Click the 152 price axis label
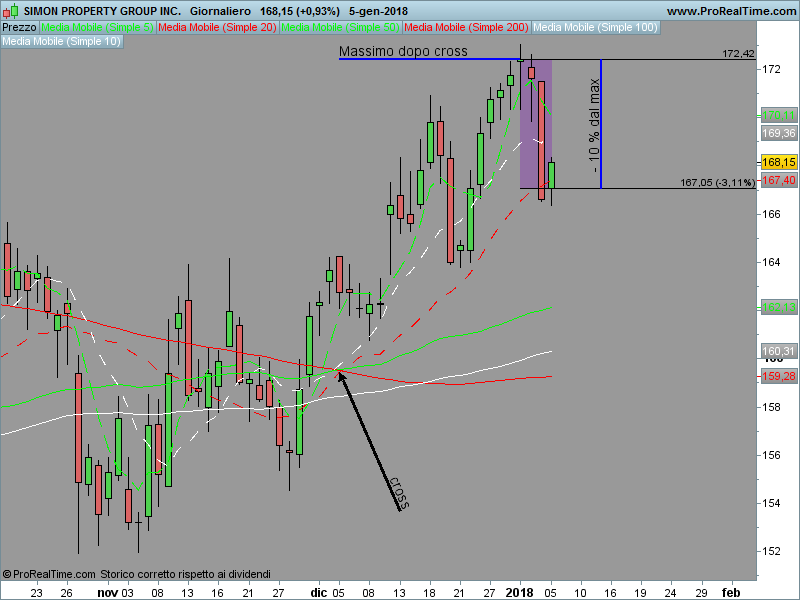The width and height of the screenshot is (800, 600). (x=771, y=551)
